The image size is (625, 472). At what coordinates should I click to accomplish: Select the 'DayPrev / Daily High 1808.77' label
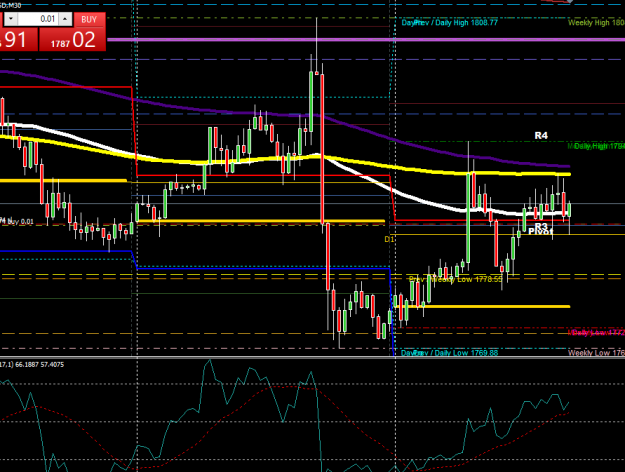[x=449, y=23]
